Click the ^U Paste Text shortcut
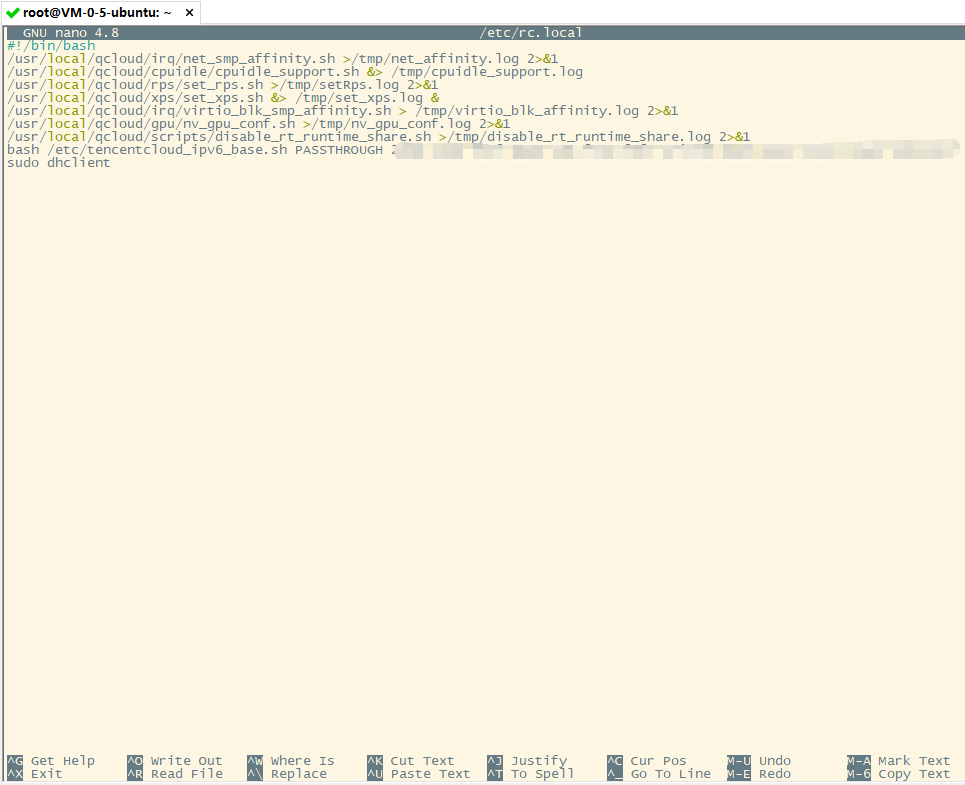 point(418,774)
